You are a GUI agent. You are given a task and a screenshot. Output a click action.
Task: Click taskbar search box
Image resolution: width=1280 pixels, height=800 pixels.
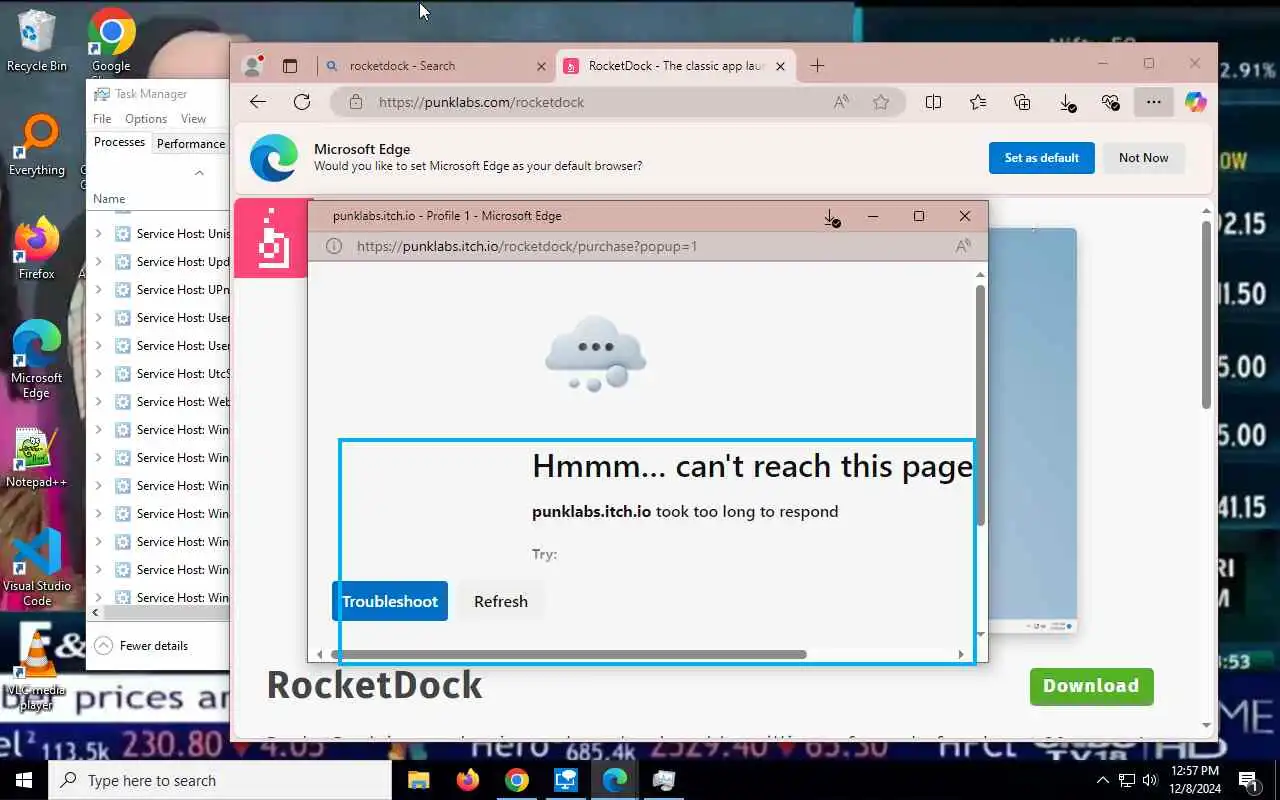(219, 780)
